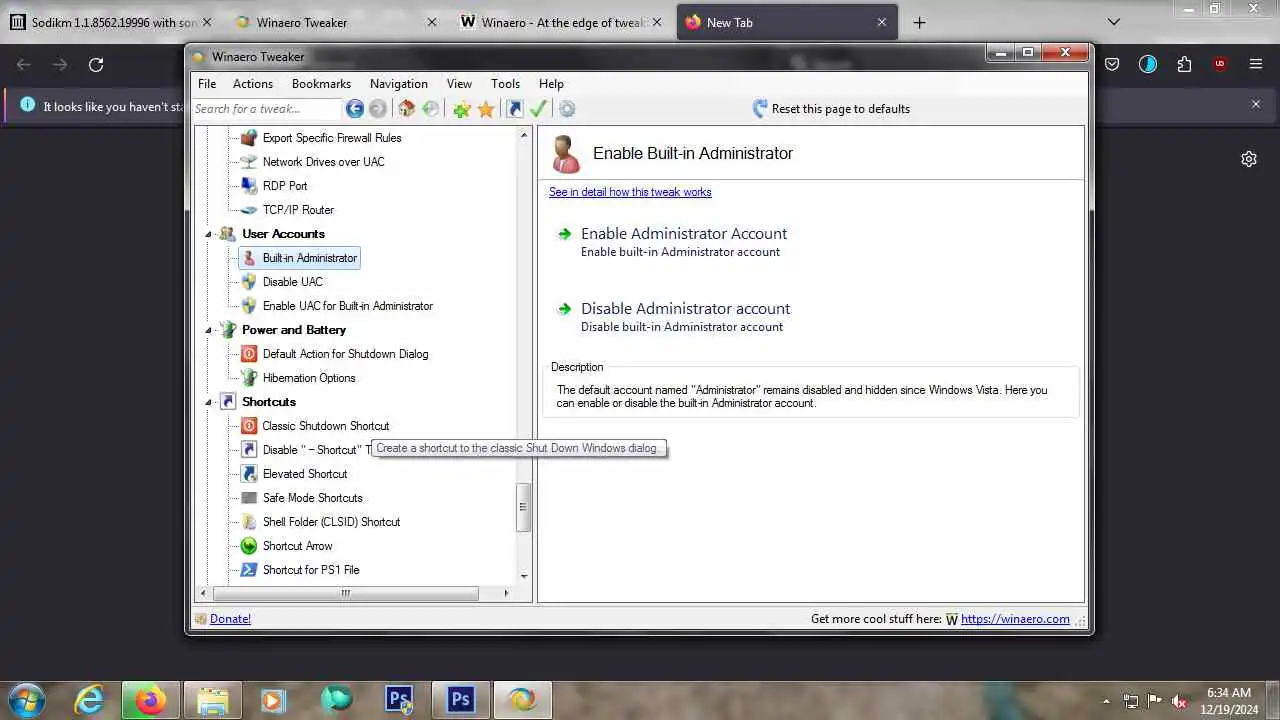Open the Navigation menu
The image size is (1280, 720).
(399, 84)
